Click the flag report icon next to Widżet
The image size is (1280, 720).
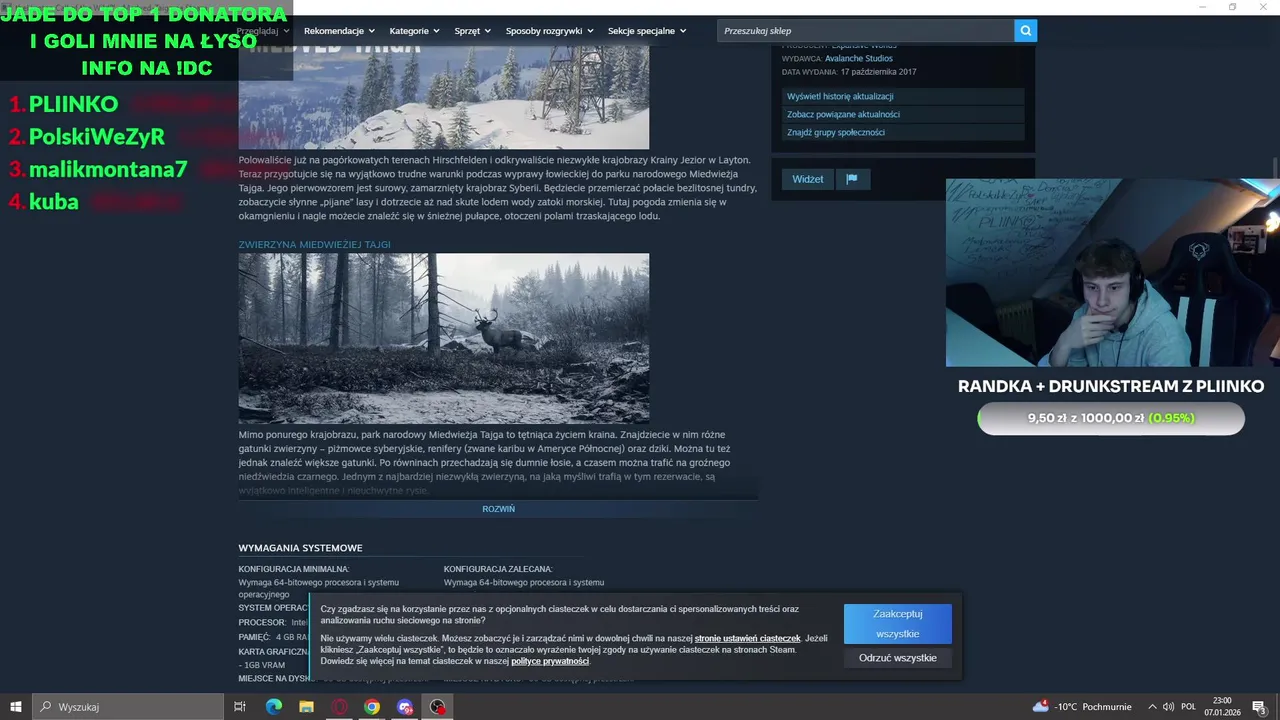coord(852,179)
